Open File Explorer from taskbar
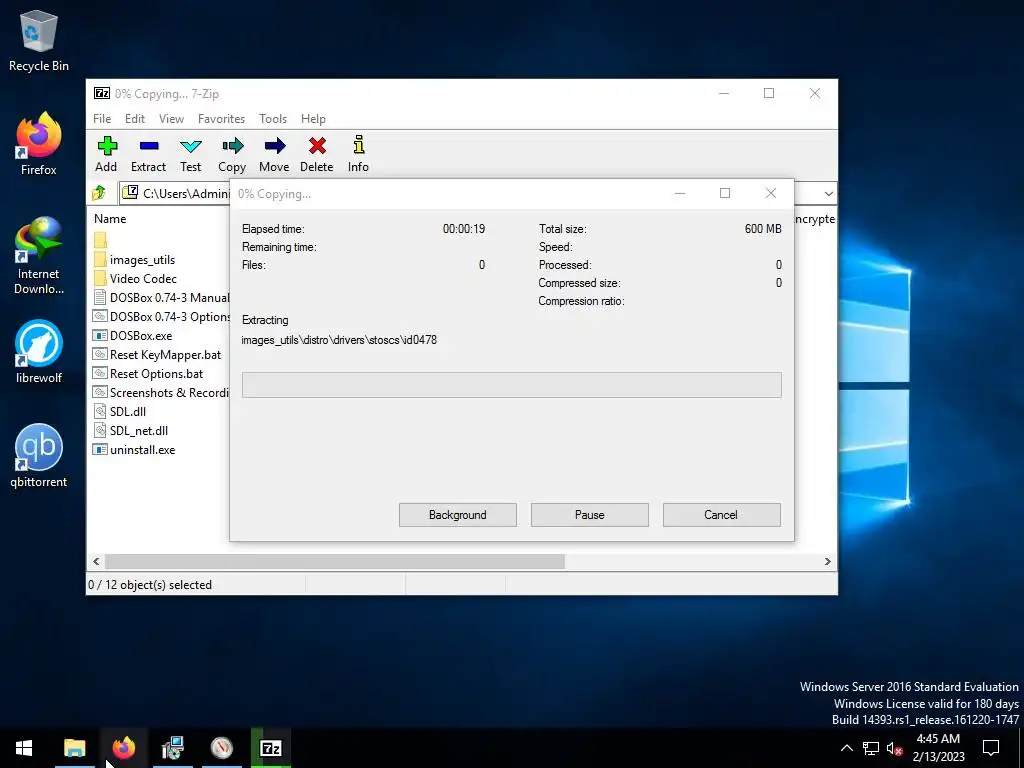 [x=74, y=748]
